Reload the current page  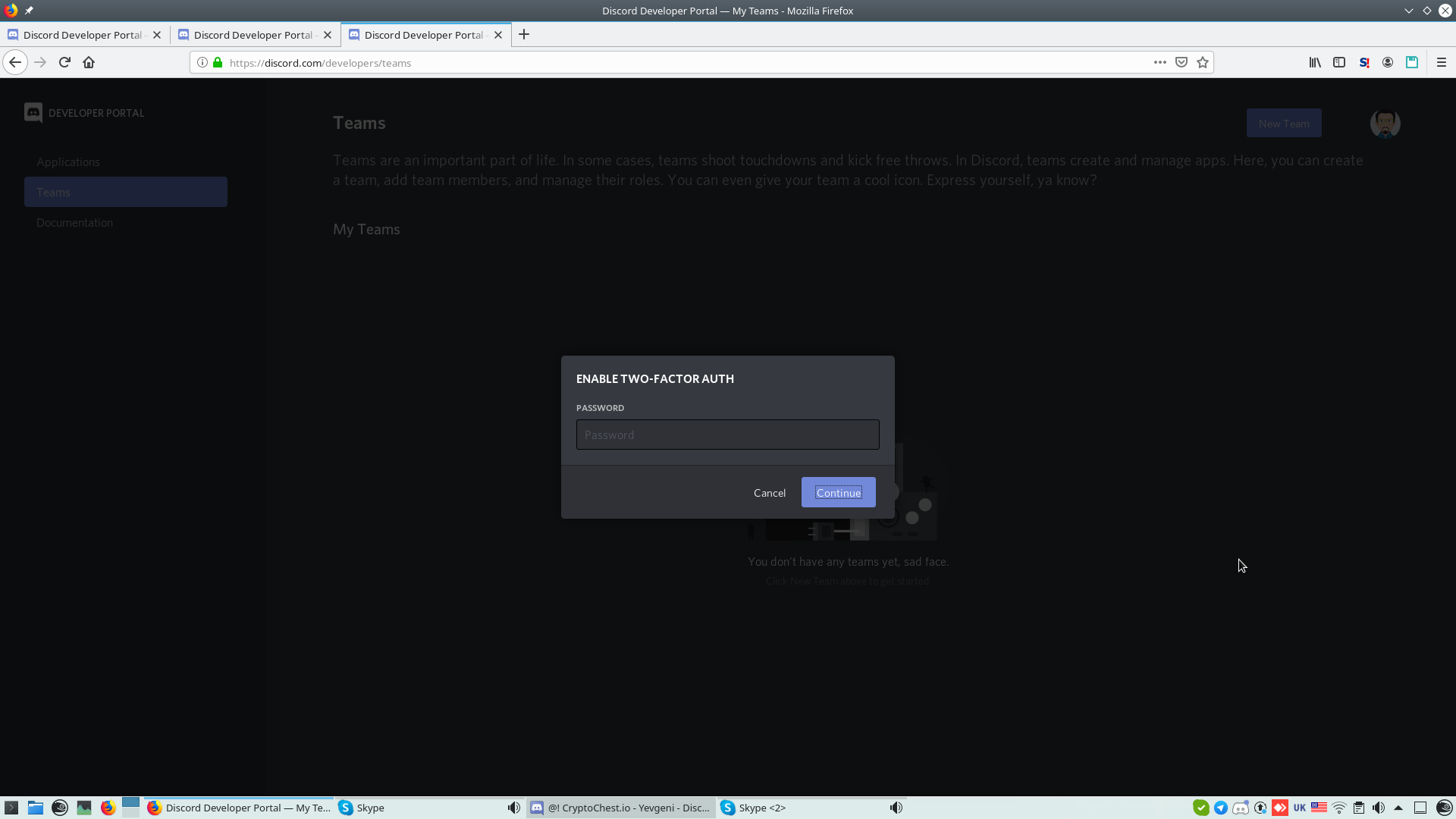click(x=64, y=62)
